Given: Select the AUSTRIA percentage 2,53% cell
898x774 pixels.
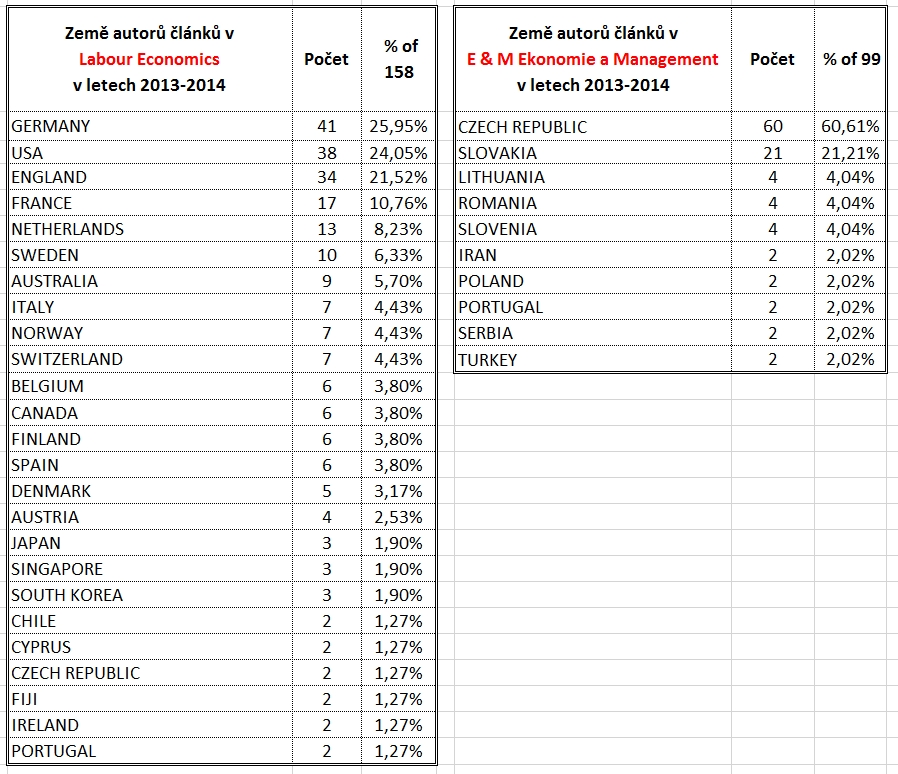Looking at the screenshot, I should click(401, 517).
